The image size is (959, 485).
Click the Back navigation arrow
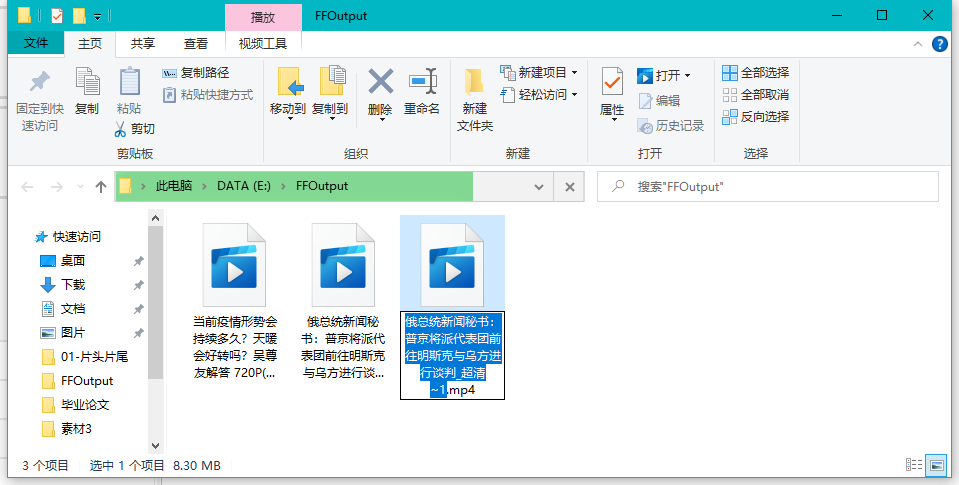point(27,187)
